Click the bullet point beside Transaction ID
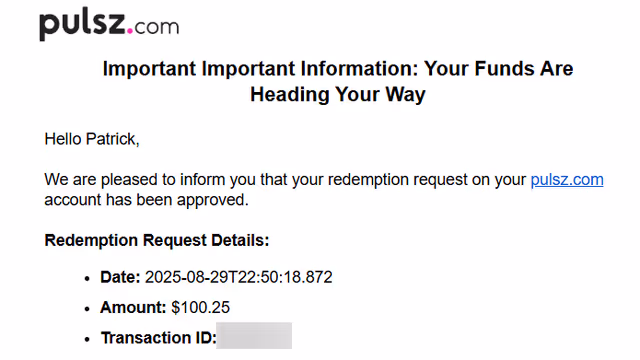Screen dimensions: 640x360 click(87, 339)
